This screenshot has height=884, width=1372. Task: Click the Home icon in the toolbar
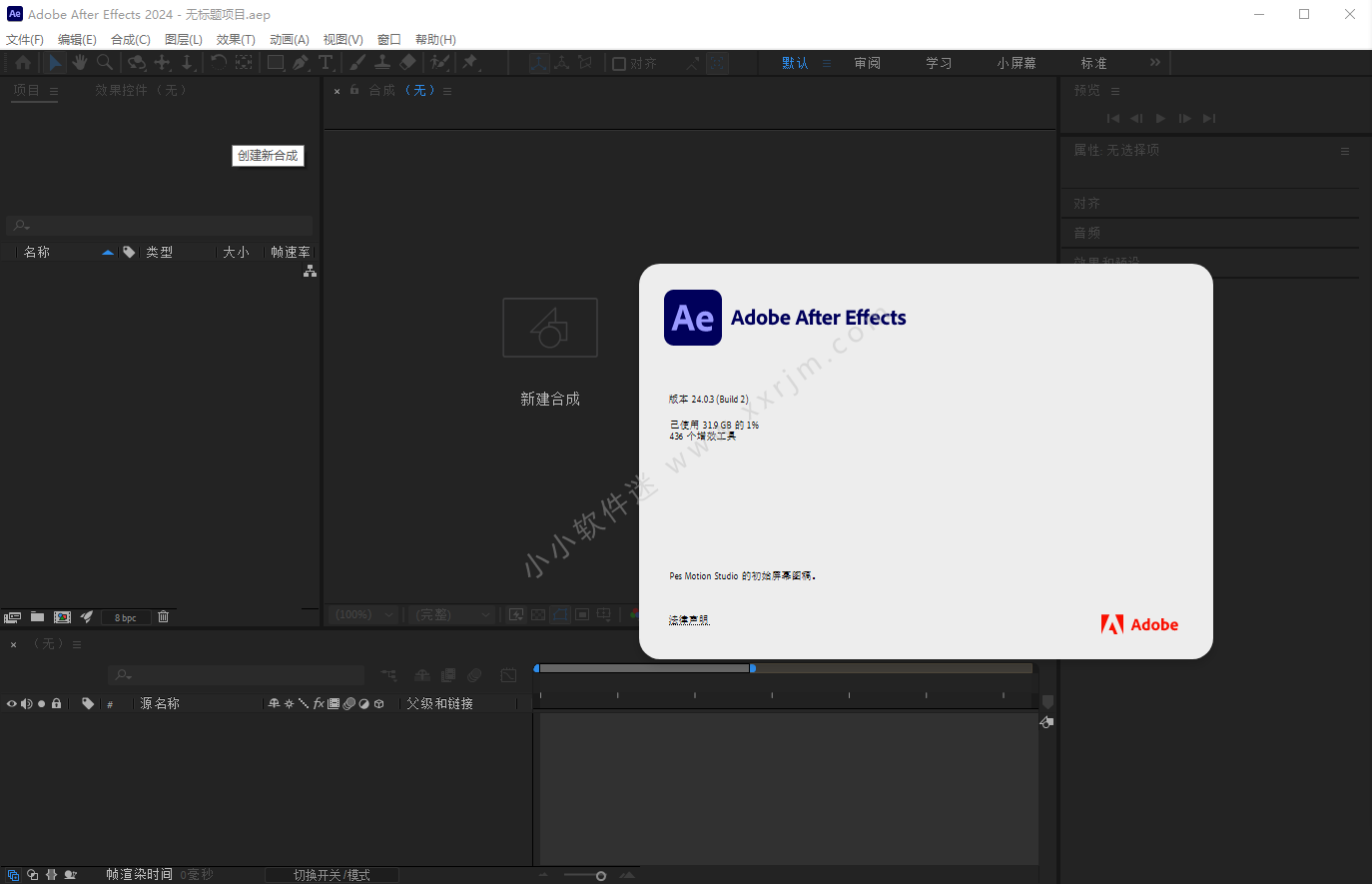point(23,63)
